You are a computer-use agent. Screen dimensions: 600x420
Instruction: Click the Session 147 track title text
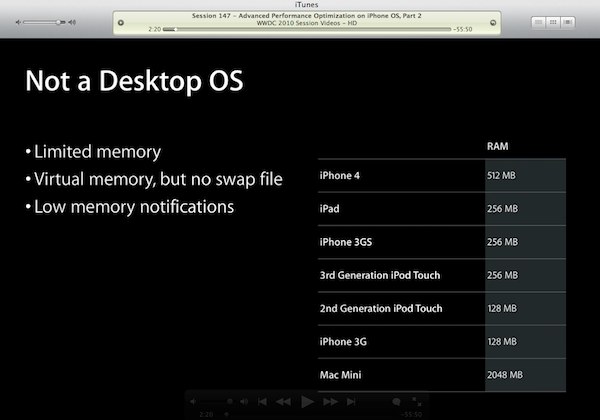307,16
